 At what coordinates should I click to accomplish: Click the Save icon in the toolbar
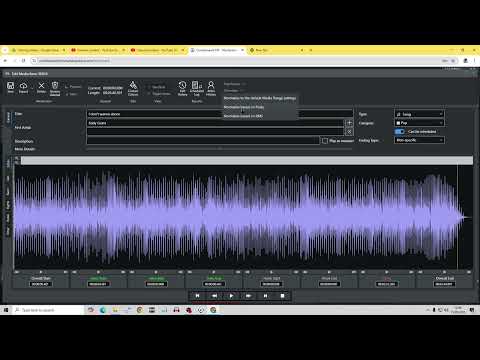[10, 86]
